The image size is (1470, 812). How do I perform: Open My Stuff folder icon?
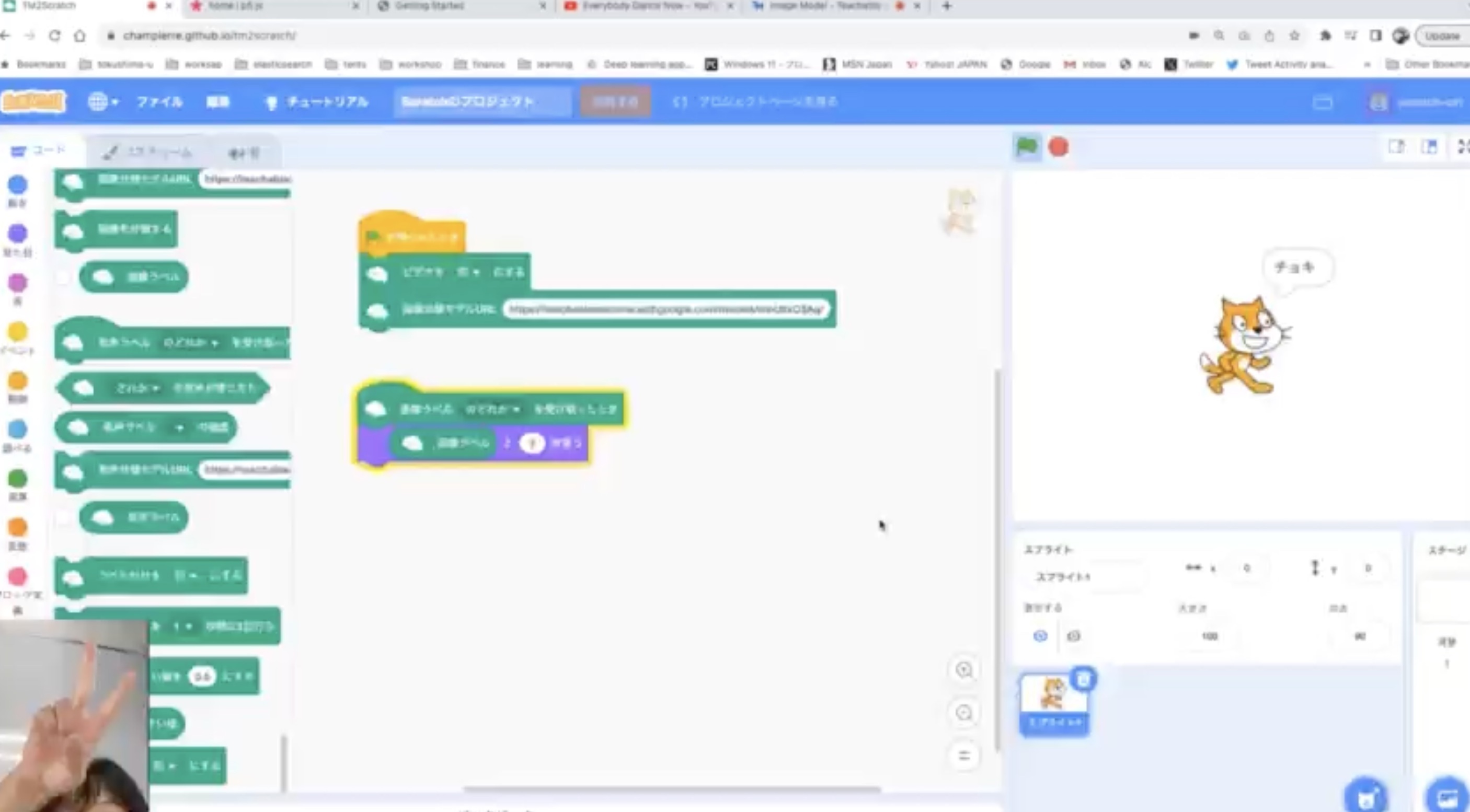[x=1323, y=102]
